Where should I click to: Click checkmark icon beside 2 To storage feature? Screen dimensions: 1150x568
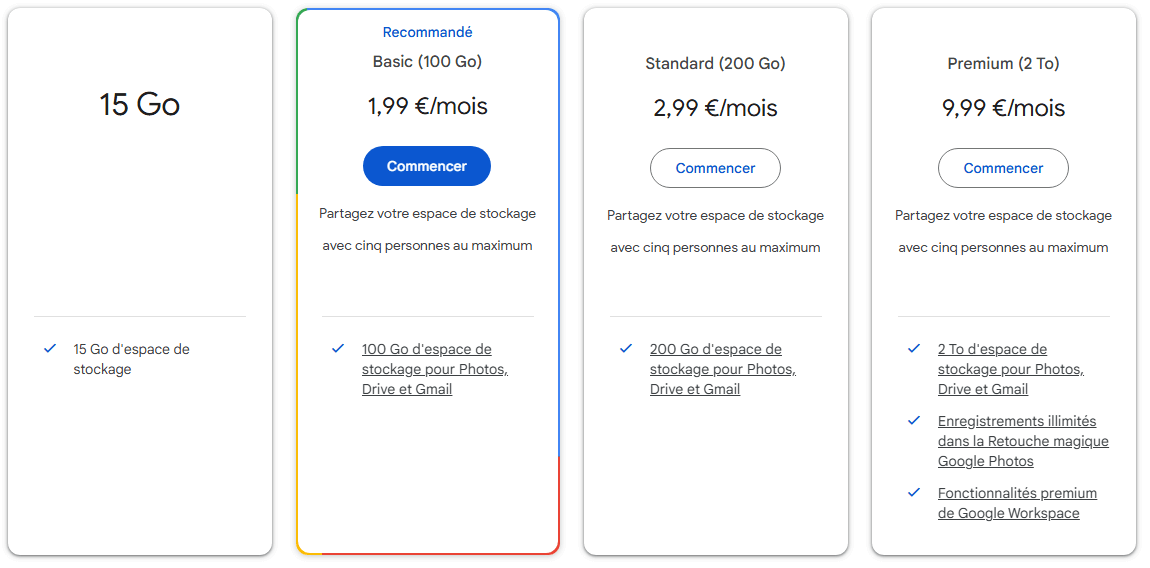(x=914, y=348)
